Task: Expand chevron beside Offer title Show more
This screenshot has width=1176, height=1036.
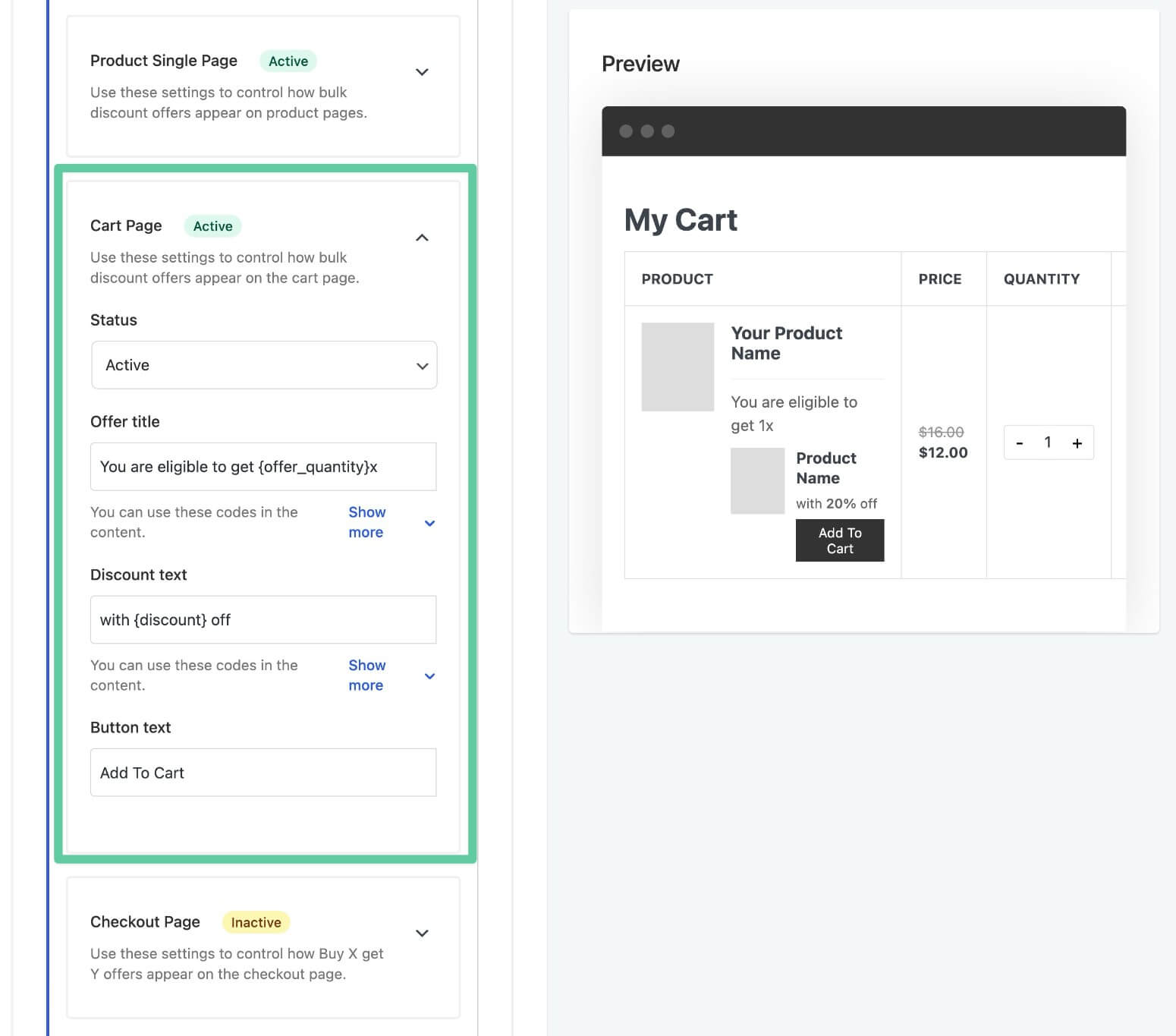Action: pyautogui.click(x=429, y=523)
